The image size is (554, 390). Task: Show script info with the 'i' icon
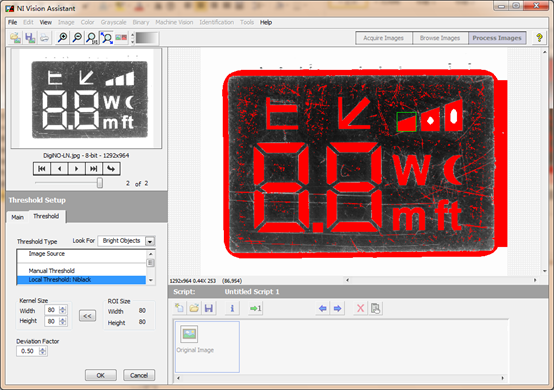pyautogui.click(x=232, y=308)
